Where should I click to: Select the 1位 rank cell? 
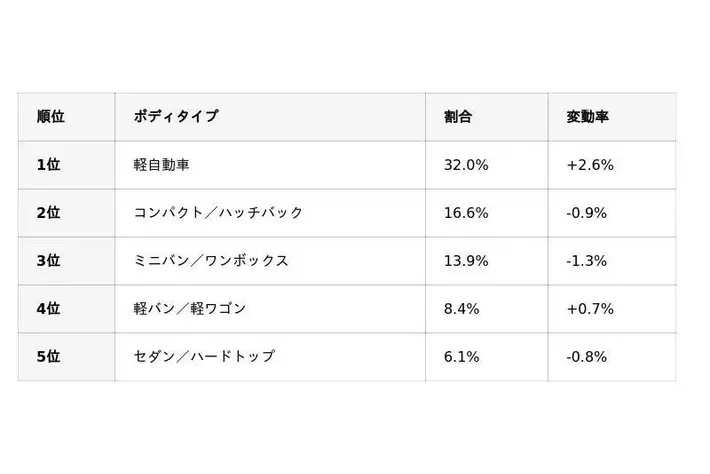tap(49, 165)
